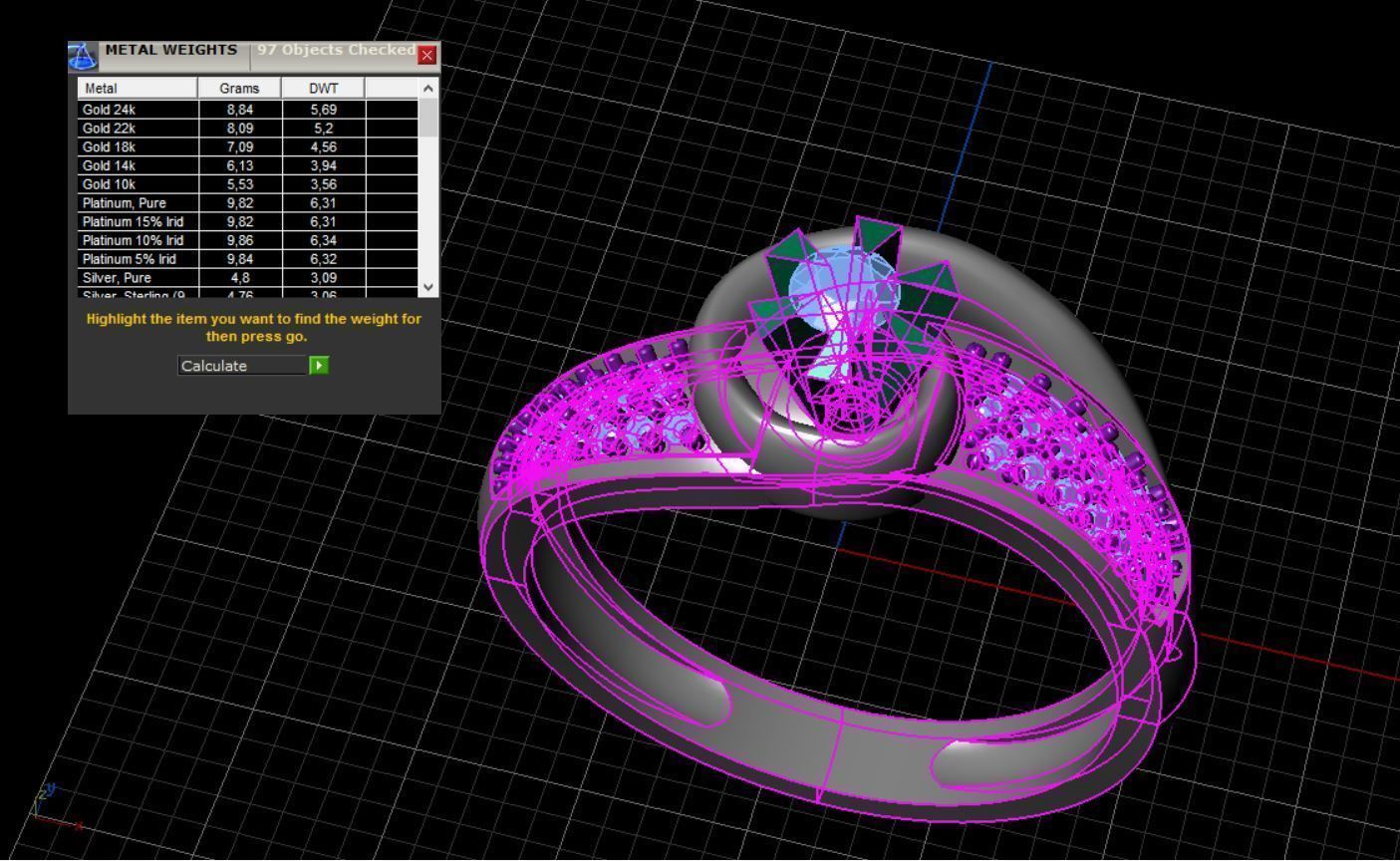The image size is (1400, 861).
Task: Click the METAL WEIGHTS title tab
Action: pos(171,50)
